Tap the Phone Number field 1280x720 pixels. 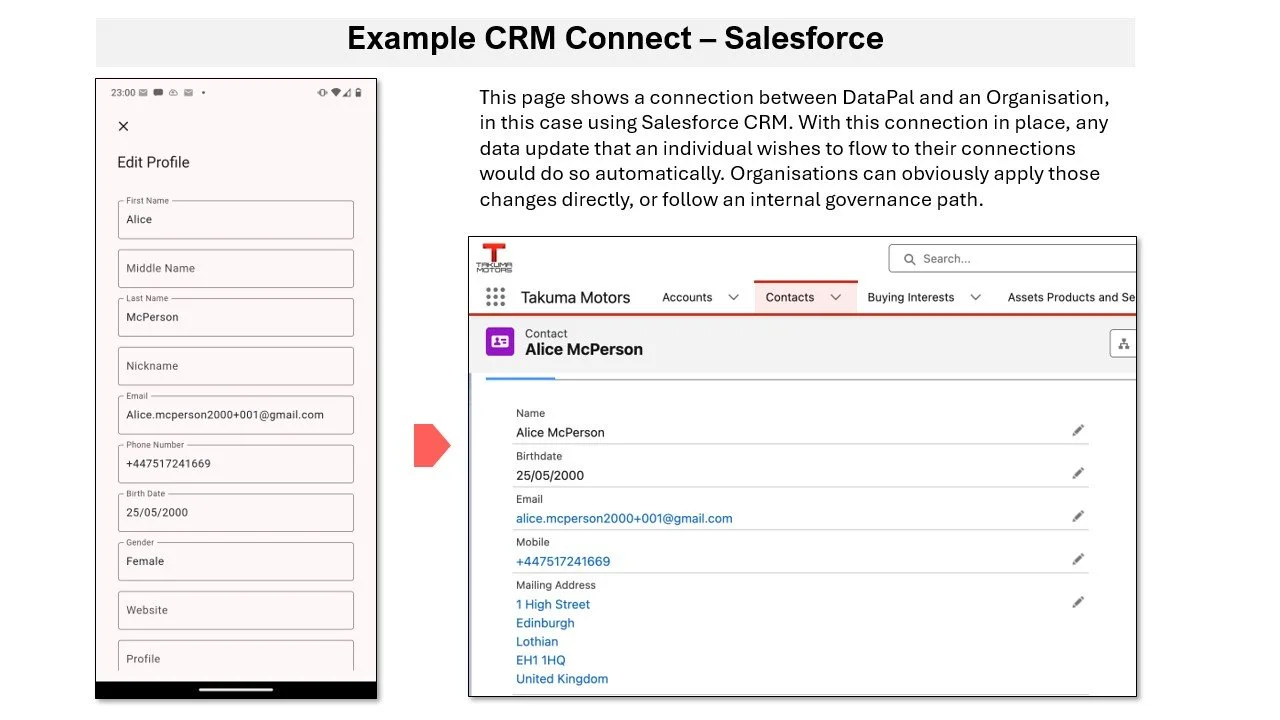pos(236,463)
